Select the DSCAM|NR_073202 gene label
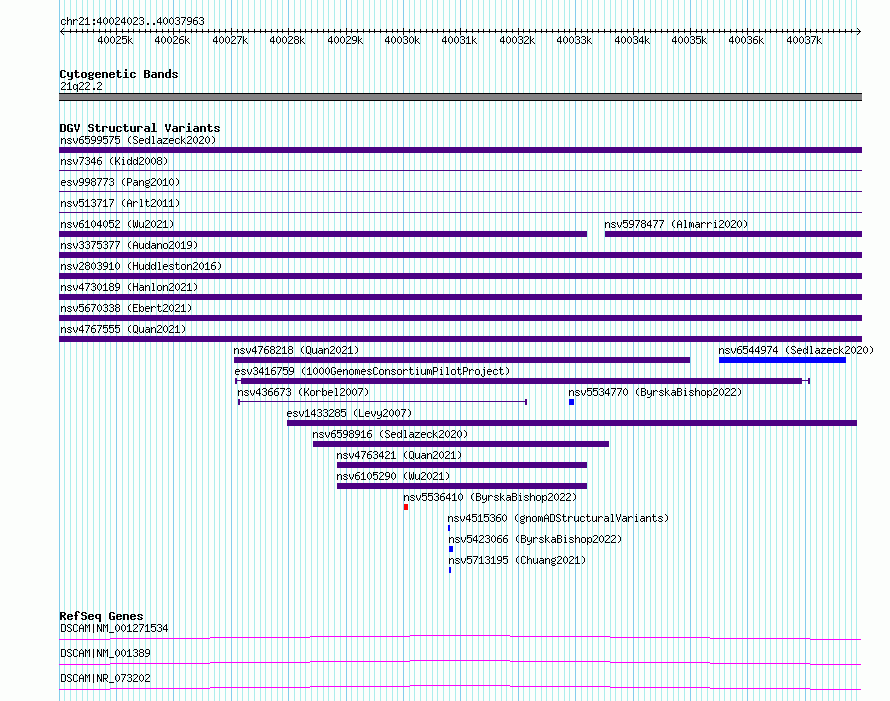This screenshot has height=701, width=890. pos(105,678)
